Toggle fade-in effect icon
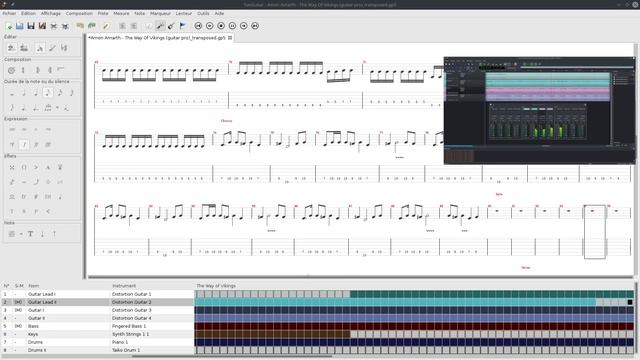The height and width of the screenshot is (360, 640). pos(48,211)
